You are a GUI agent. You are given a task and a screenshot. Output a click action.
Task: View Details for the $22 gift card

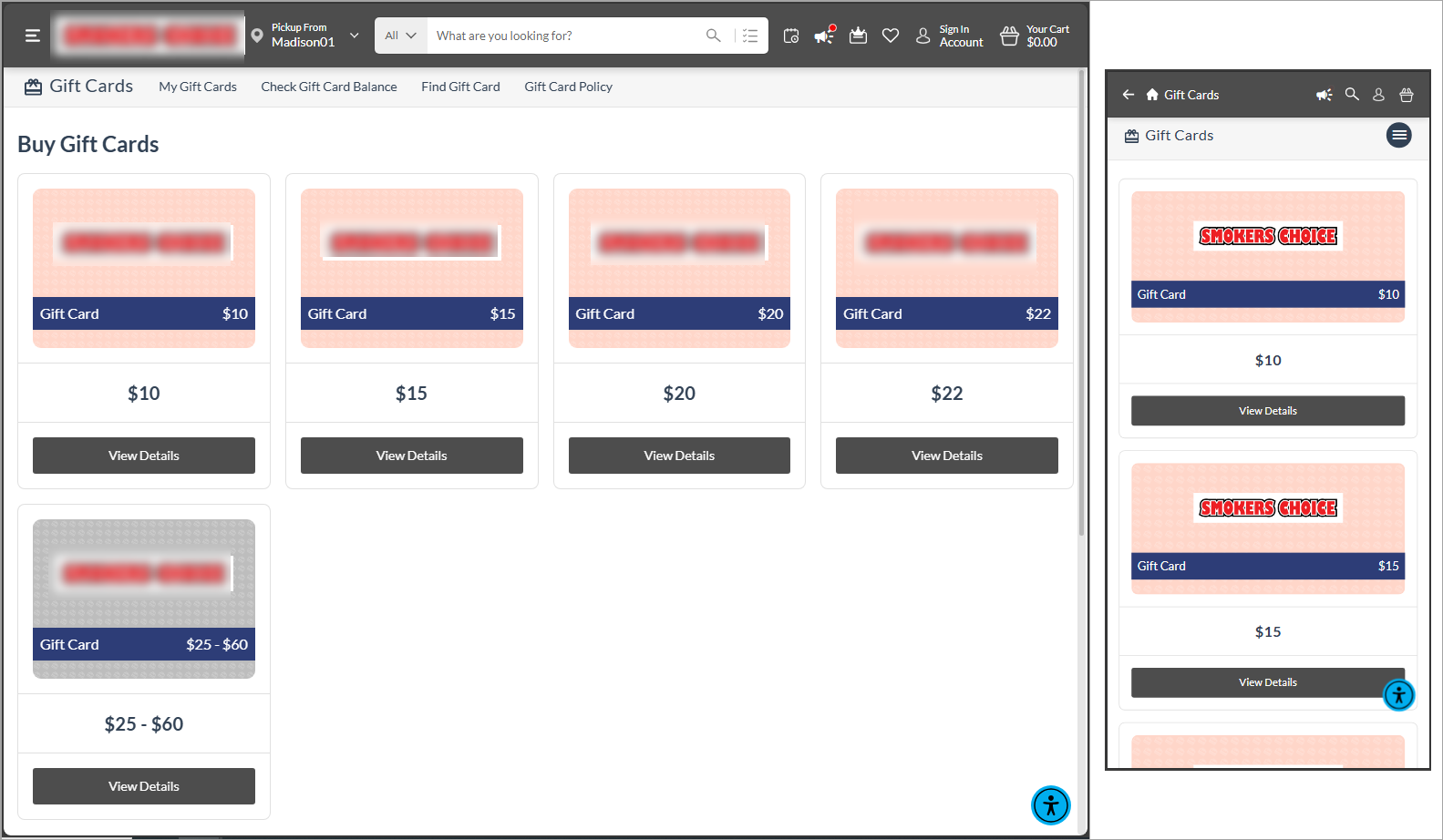[947, 456]
